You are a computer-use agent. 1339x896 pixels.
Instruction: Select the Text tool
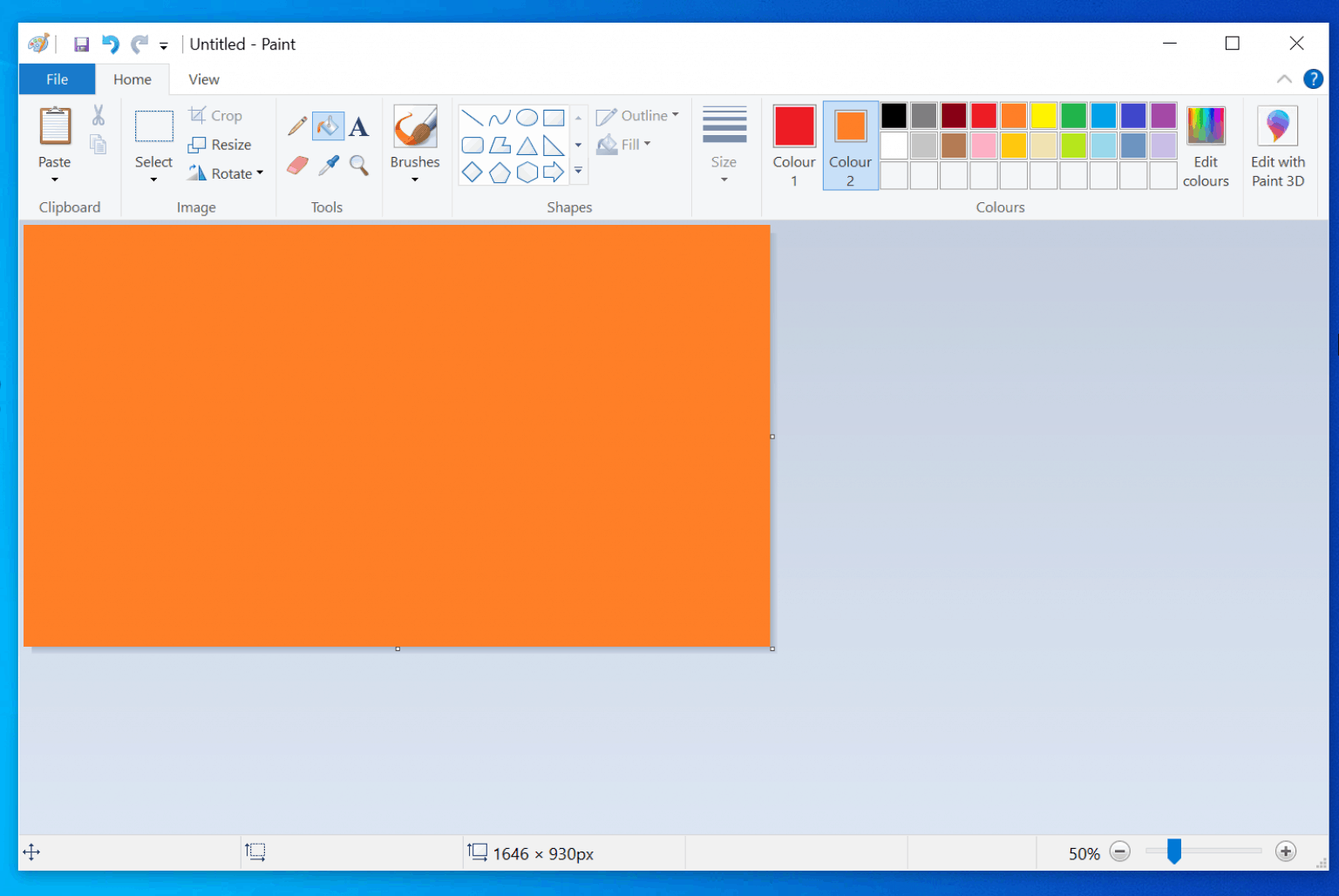359,126
